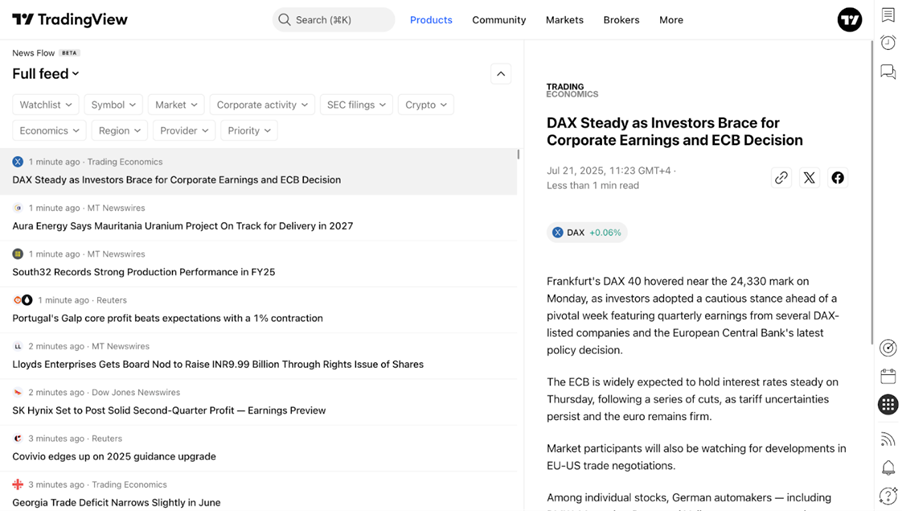Click the DAX +0.06% symbol chip
The image size is (902, 511).
(x=587, y=232)
